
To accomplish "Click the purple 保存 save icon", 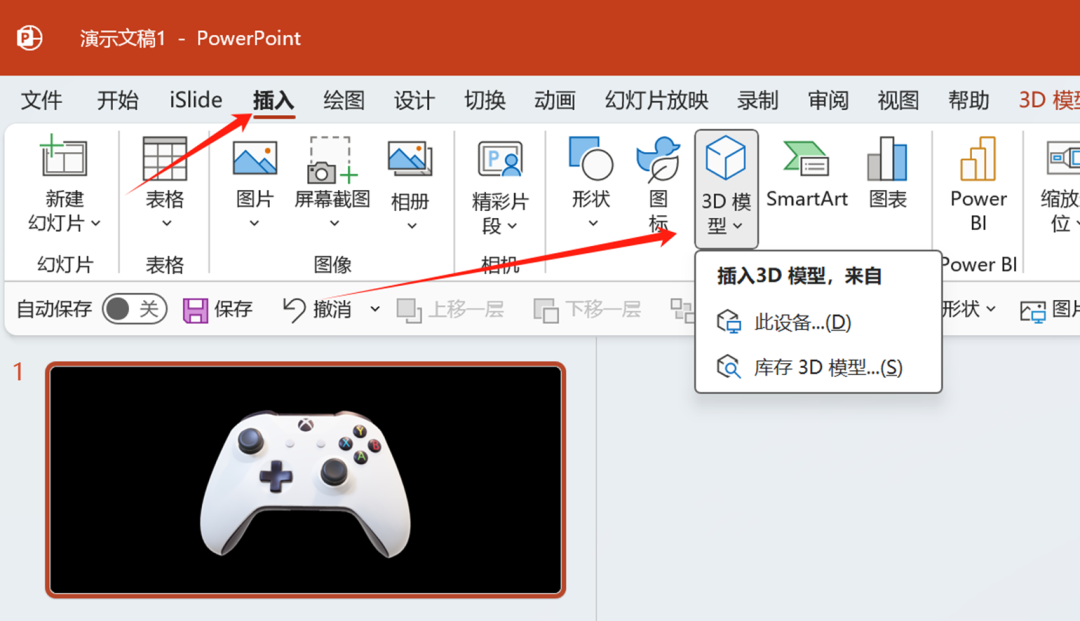I will pyautogui.click(x=196, y=310).
